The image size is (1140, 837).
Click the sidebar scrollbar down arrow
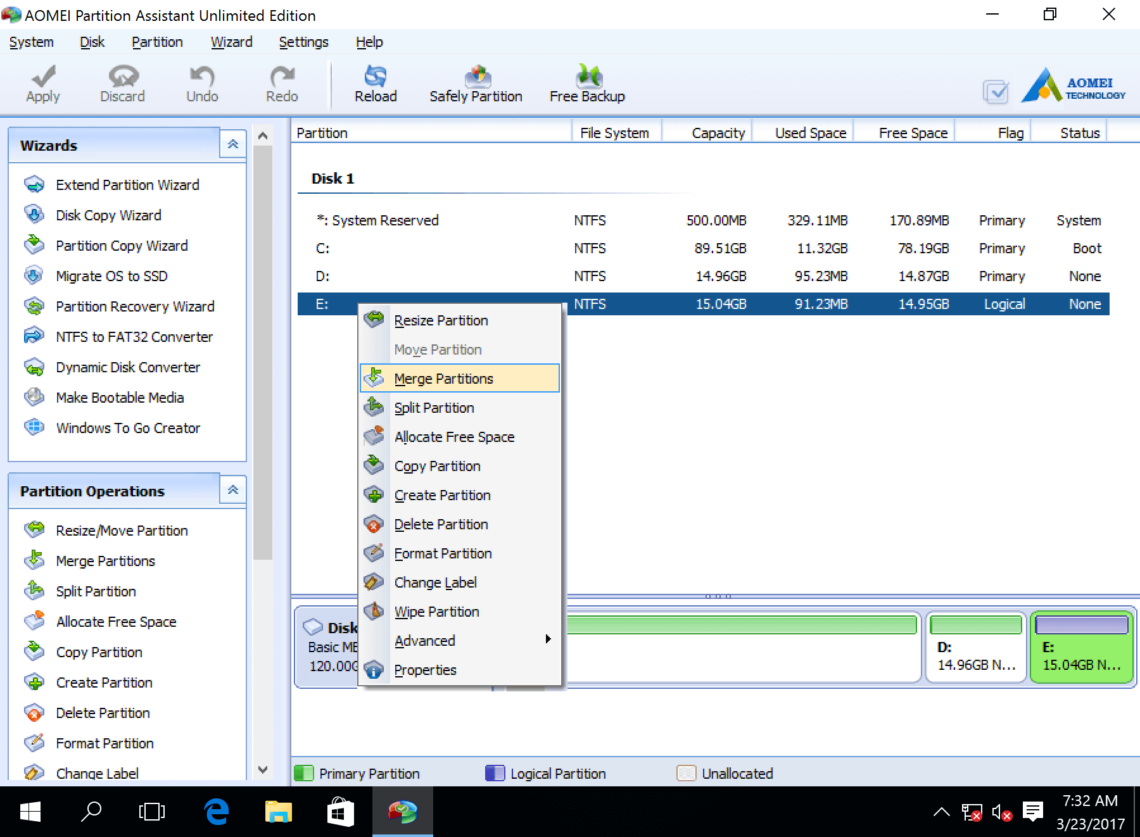tap(262, 769)
